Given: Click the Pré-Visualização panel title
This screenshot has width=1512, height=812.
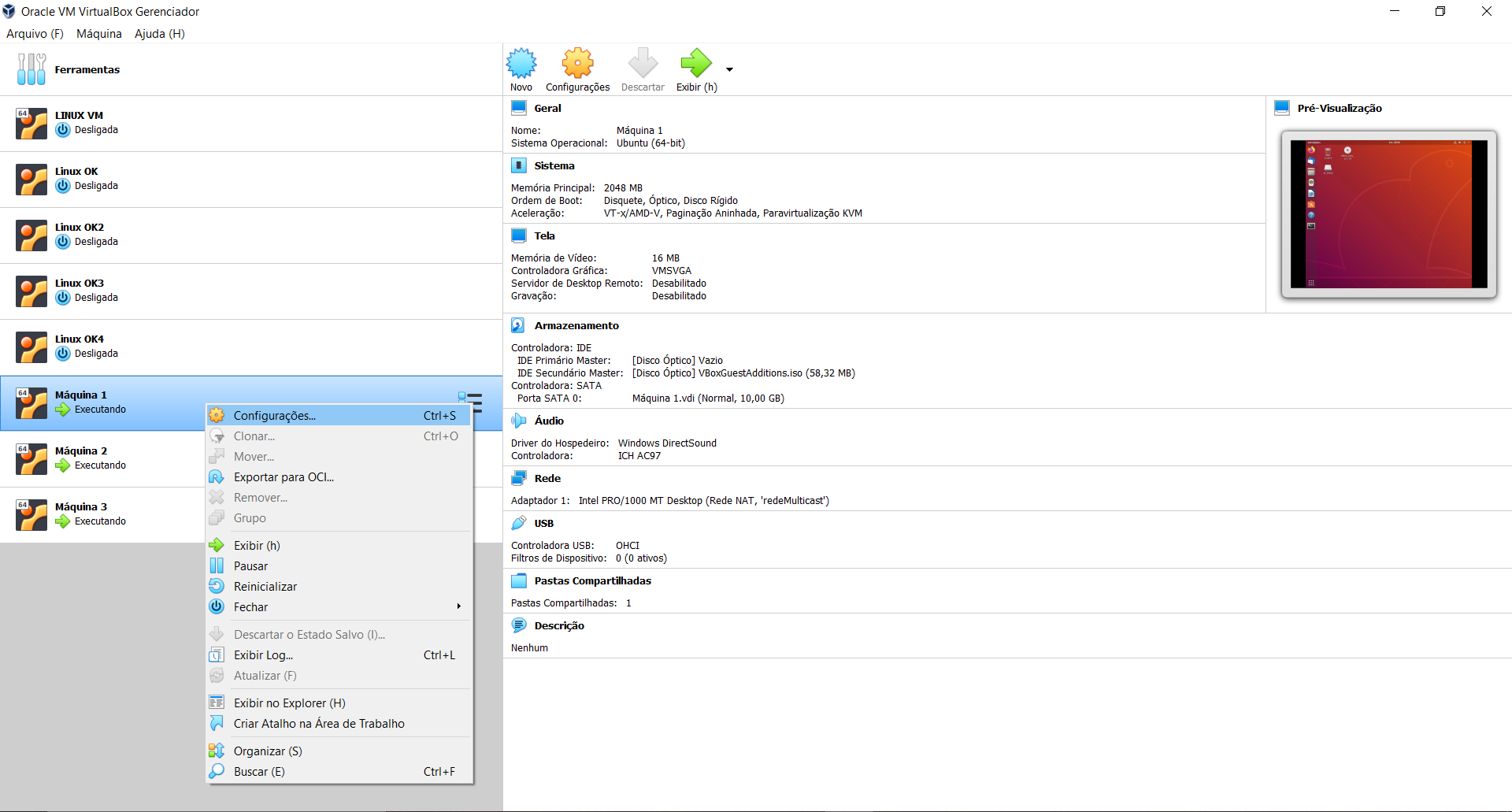Looking at the screenshot, I should tap(1340, 109).
